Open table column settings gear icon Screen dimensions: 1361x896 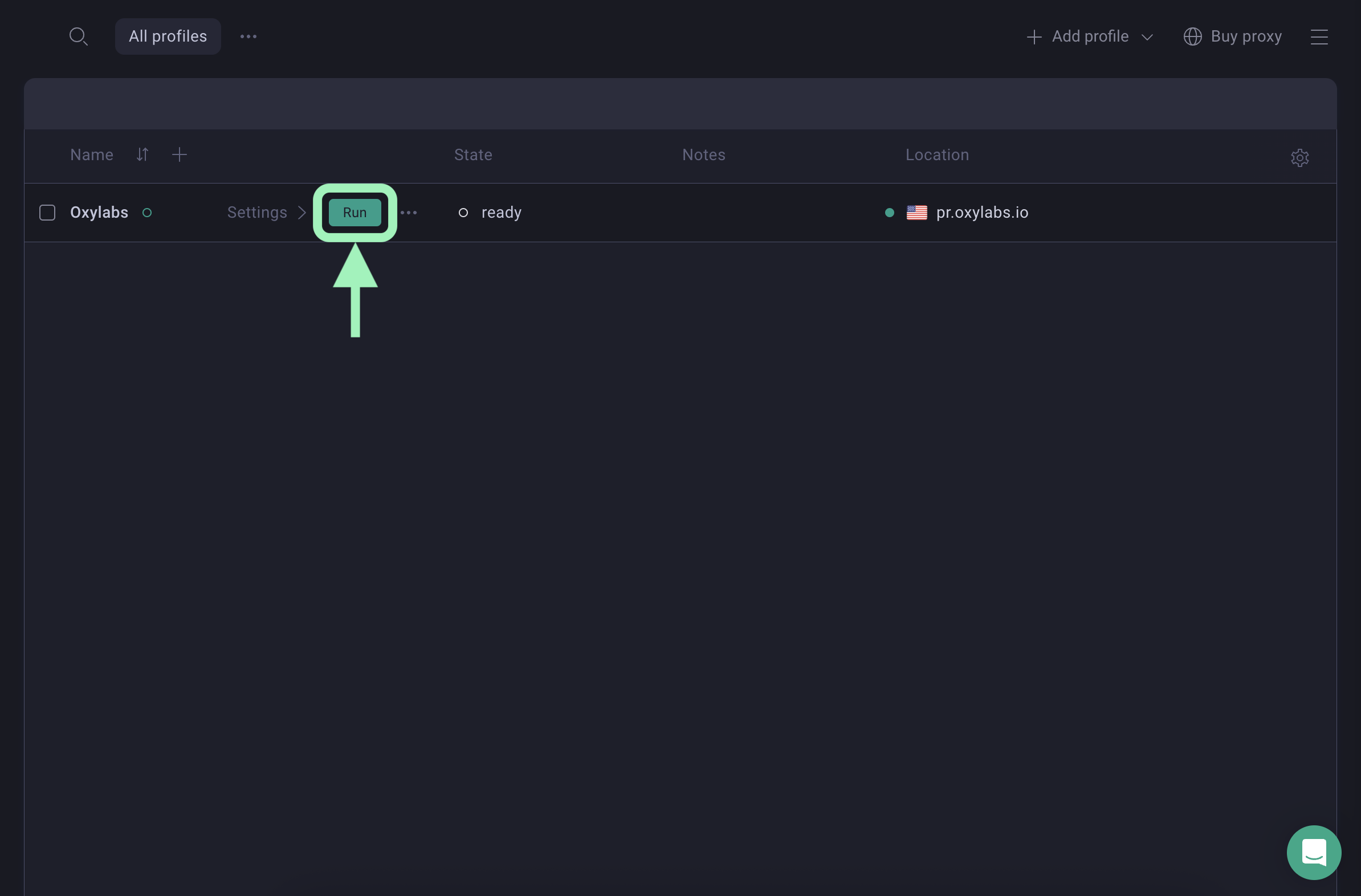coord(1299,158)
